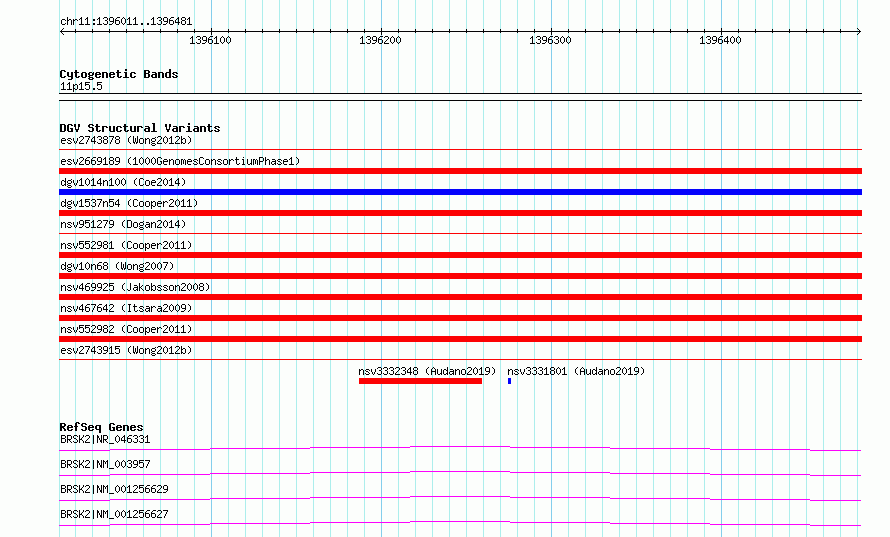
Task: Click the red dgv1537n54 variant bar
Action: pos(460,213)
